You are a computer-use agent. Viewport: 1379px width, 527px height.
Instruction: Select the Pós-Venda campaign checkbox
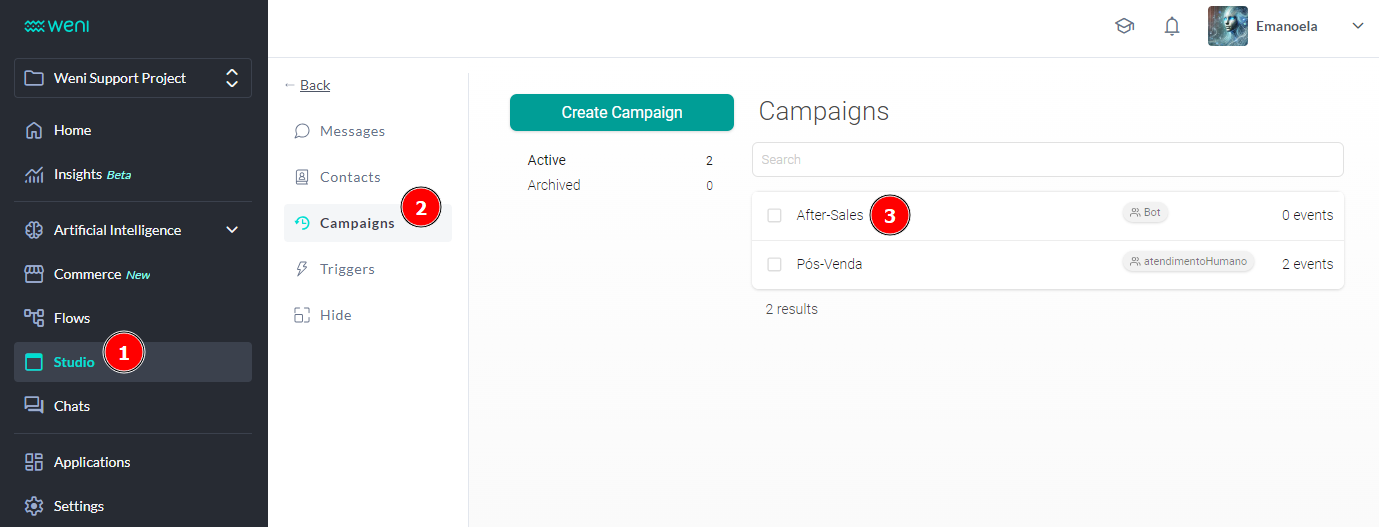[774, 264]
